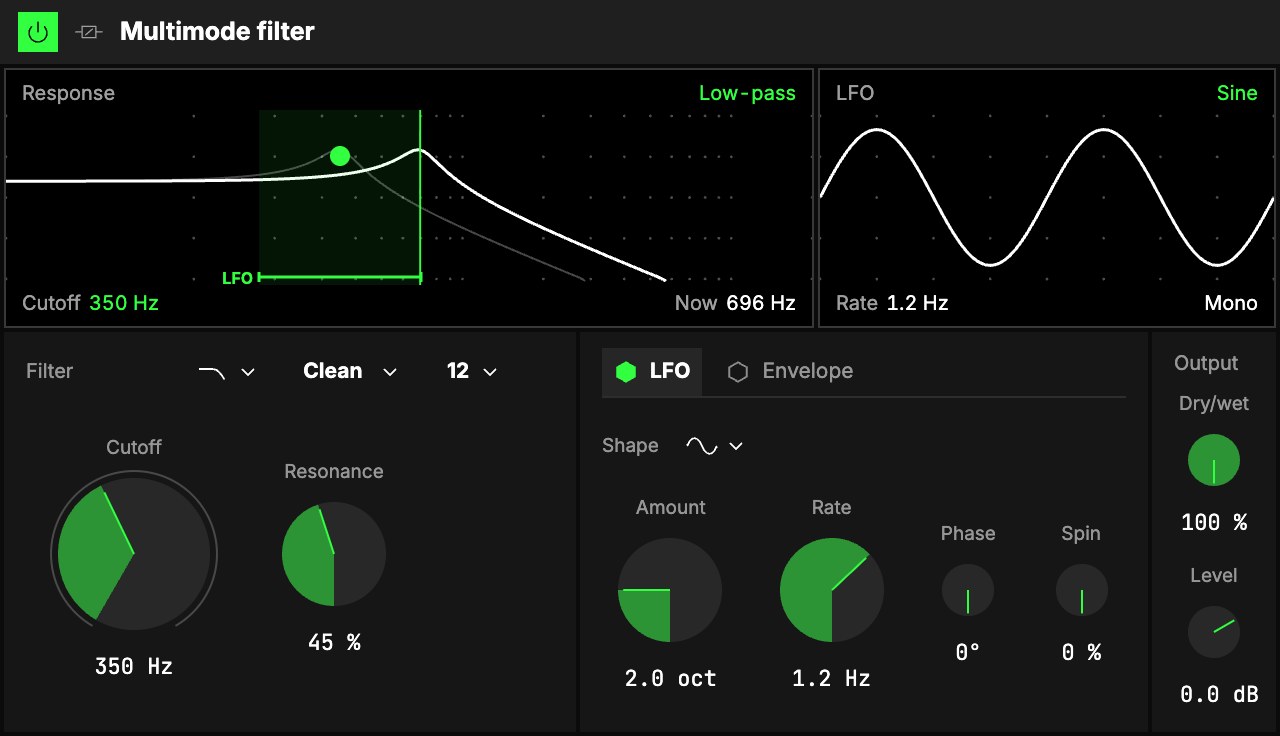Click the bypass routing icon beside the title
The width and height of the screenshot is (1280, 736).
[89, 32]
